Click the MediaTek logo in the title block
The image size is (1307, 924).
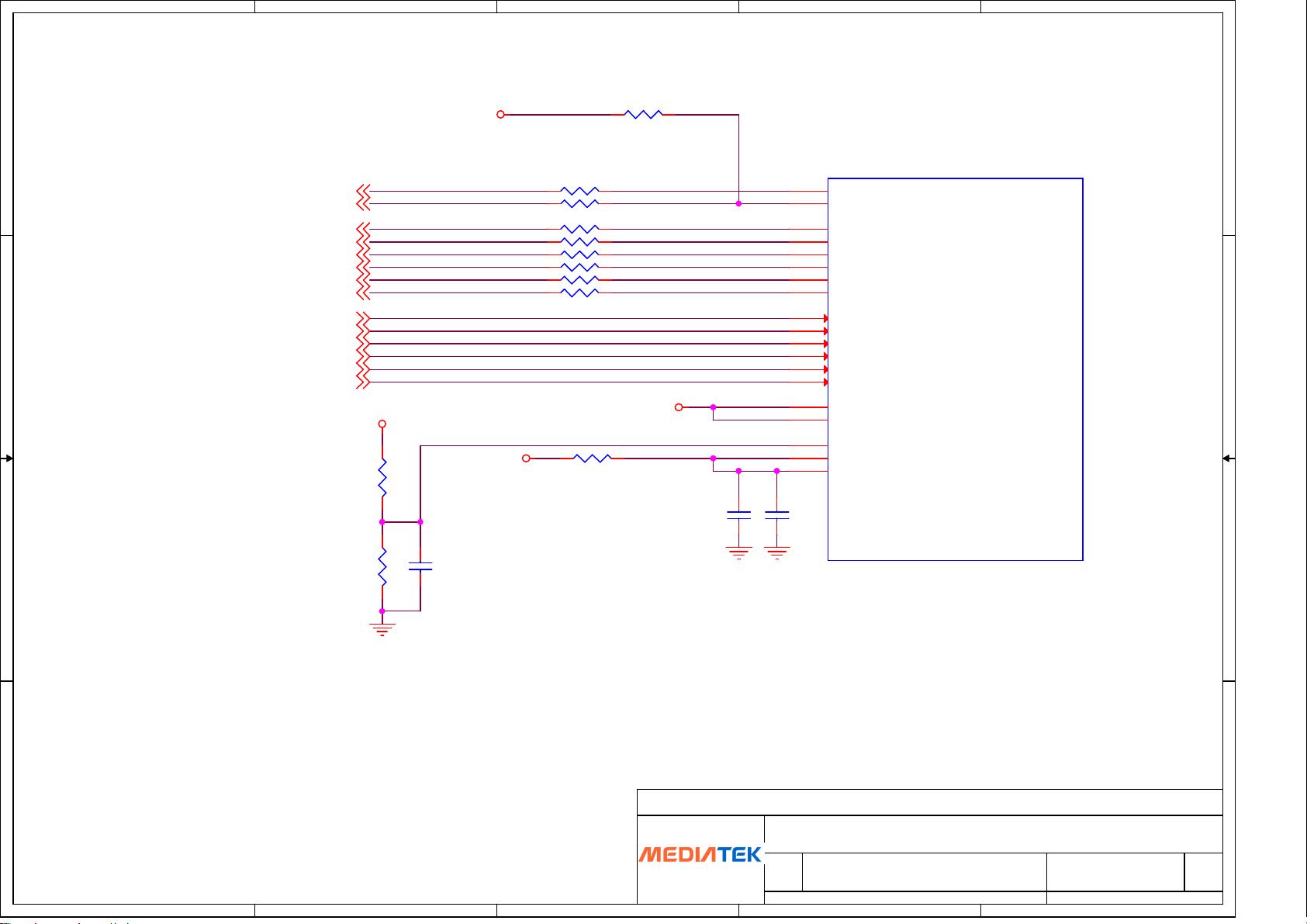tap(700, 854)
